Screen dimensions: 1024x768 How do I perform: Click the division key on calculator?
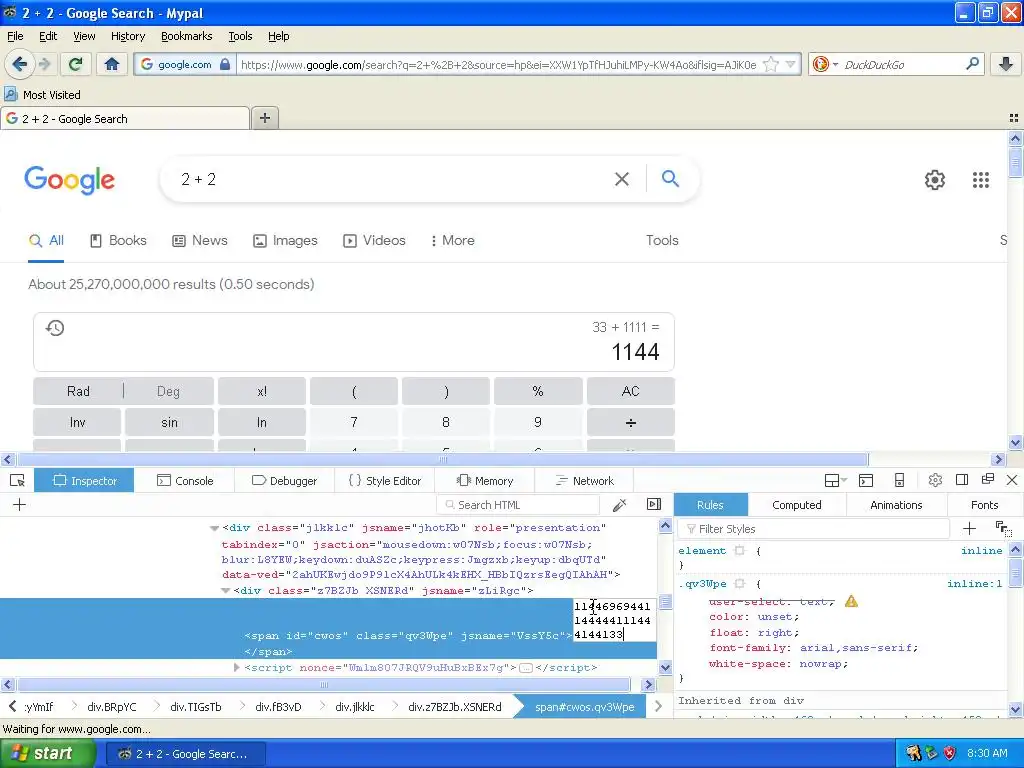[630, 423]
